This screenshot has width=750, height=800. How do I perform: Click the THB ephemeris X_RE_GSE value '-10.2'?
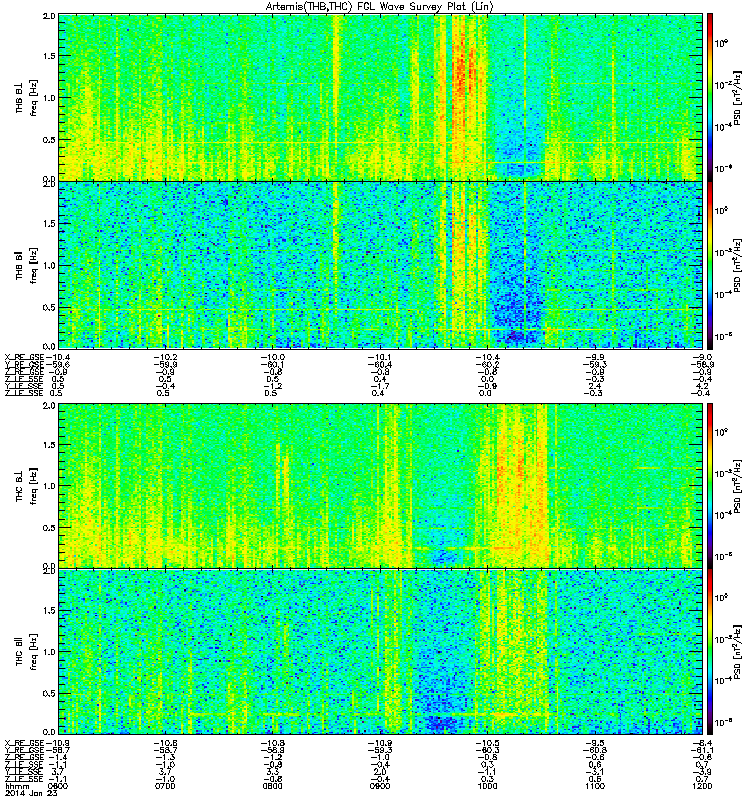[165, 357]
